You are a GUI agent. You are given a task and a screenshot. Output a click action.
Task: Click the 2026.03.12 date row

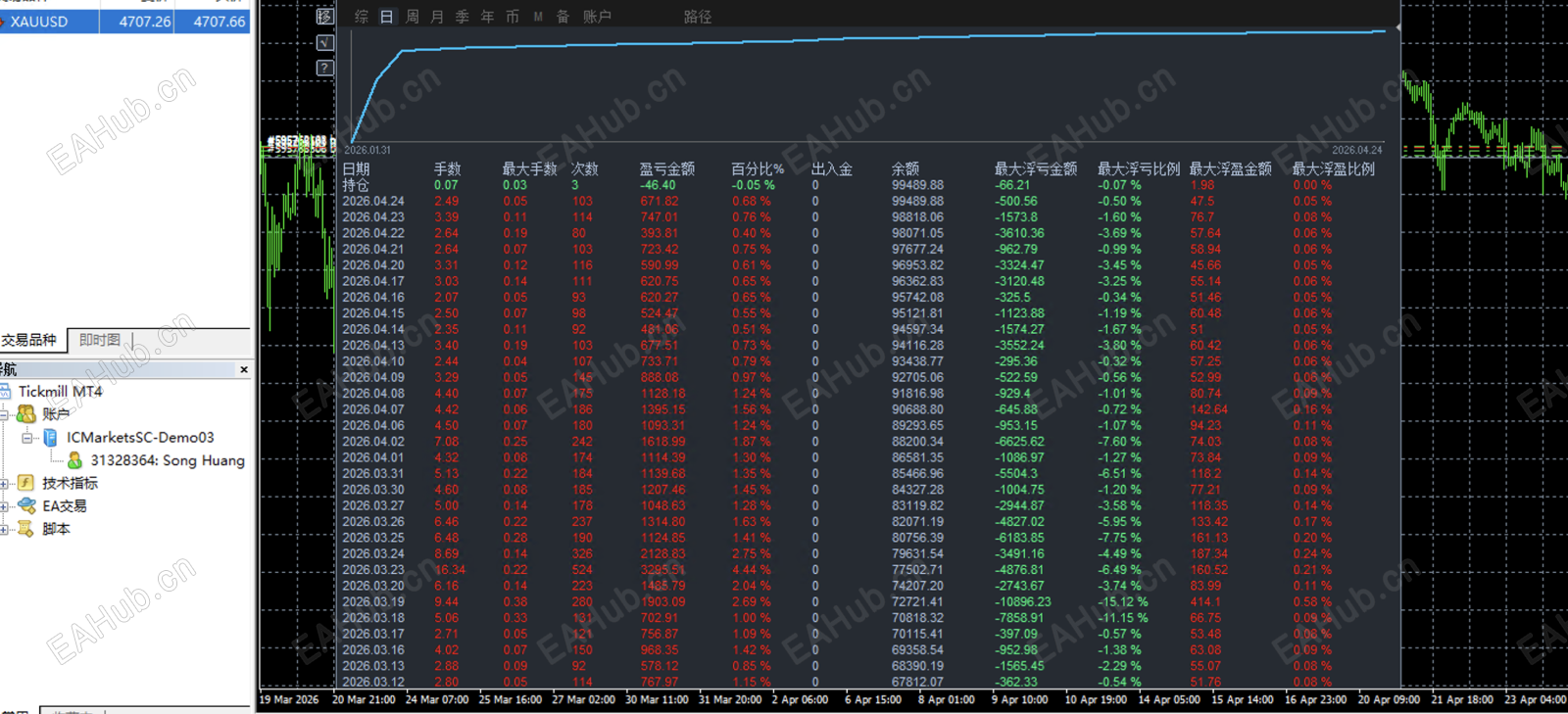[373, 682]
